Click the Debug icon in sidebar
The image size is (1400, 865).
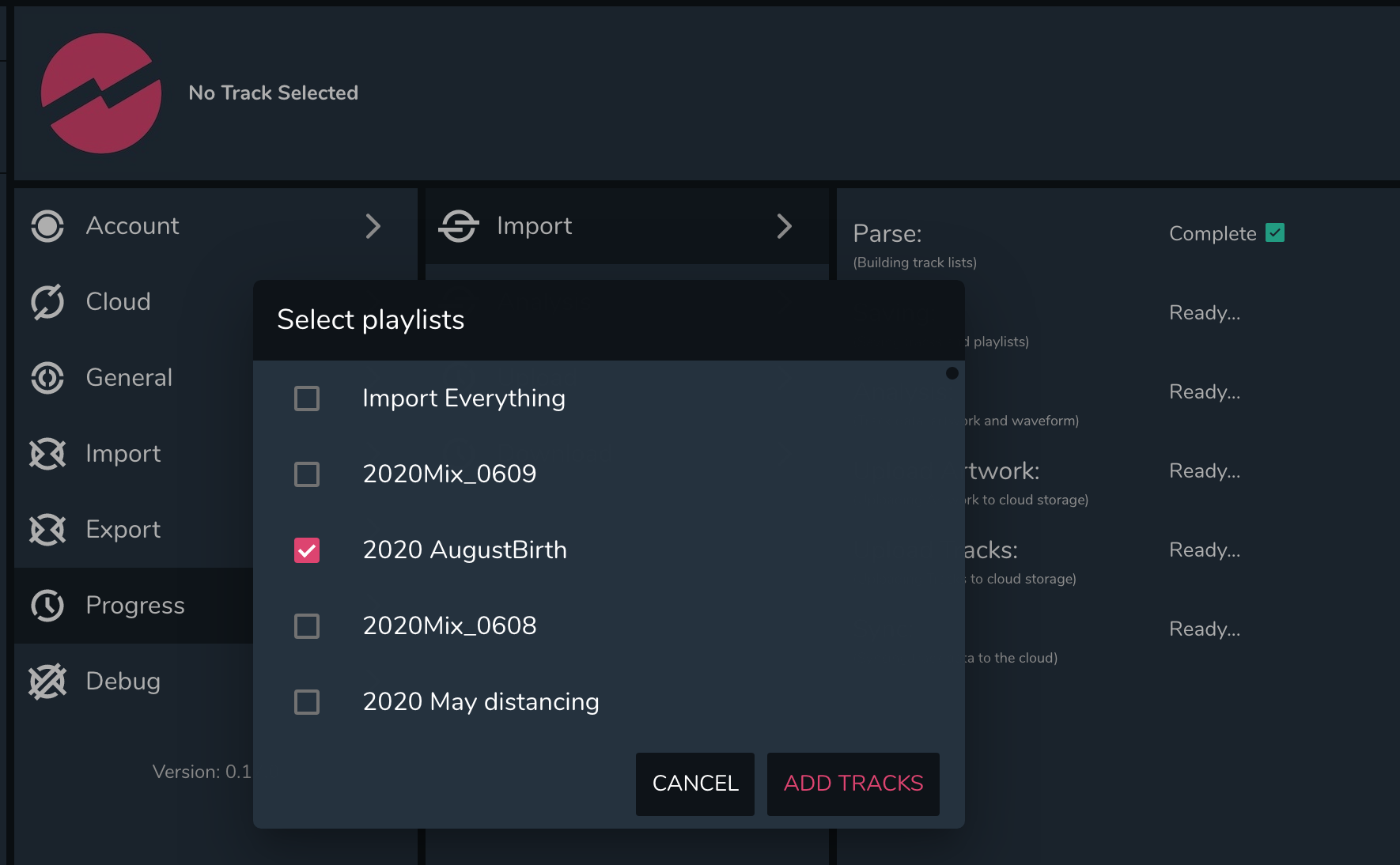click(x=47, y=682)
